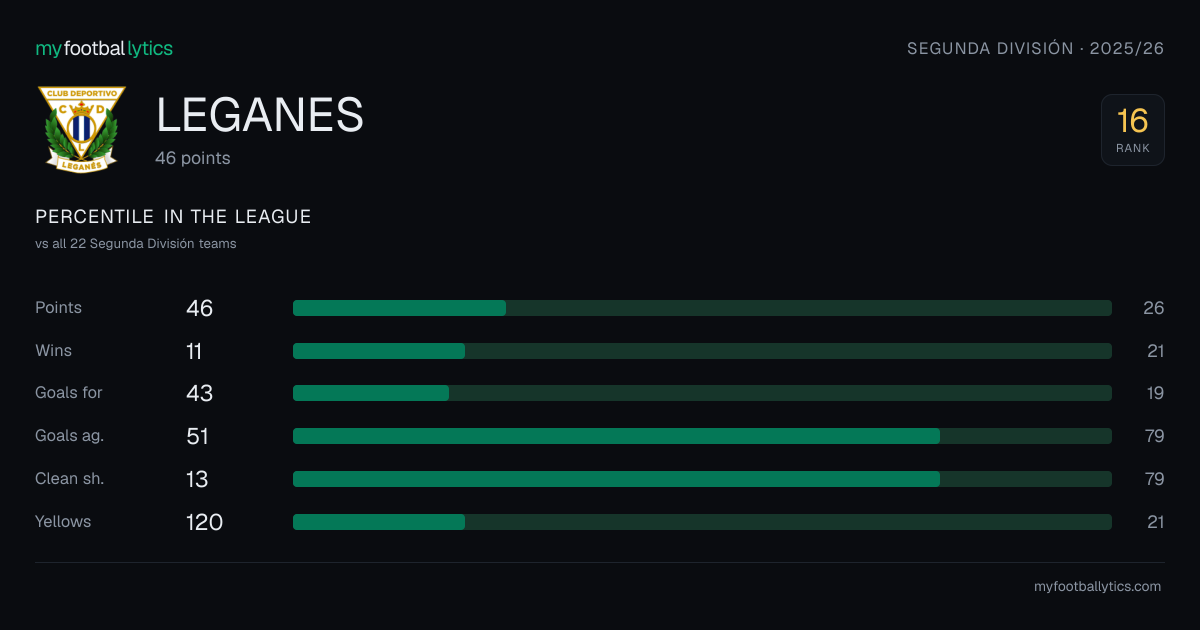Viewport: 1200px width, 630px height.
Task: Click the Goals ag. percentile bar
Action: 702,436
